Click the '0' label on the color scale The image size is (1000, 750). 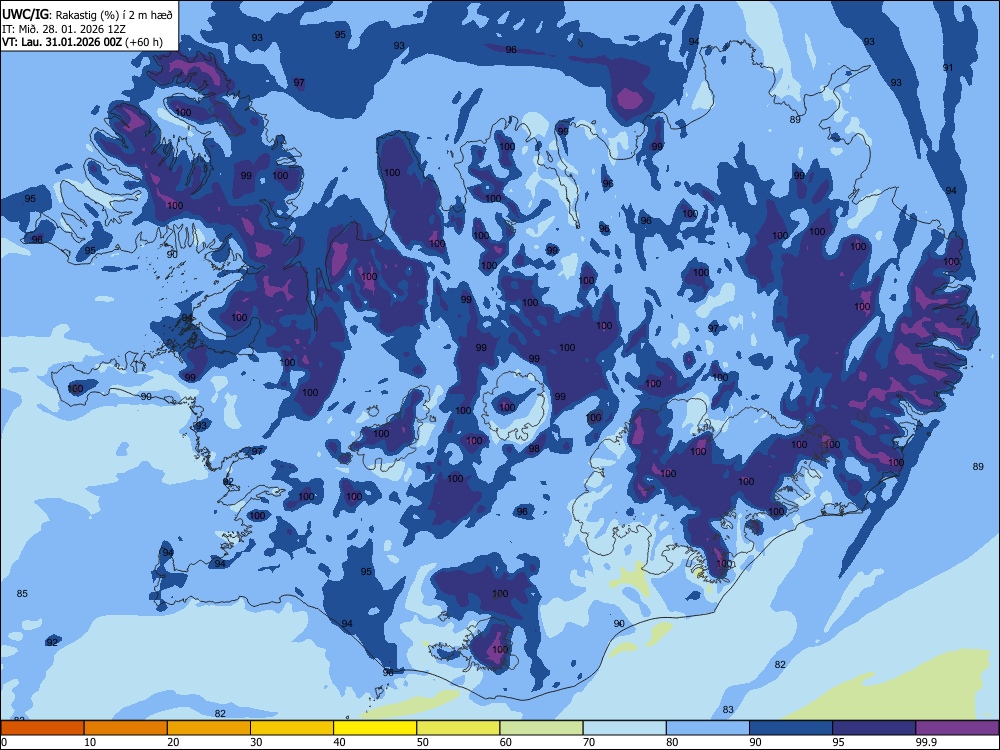[x=4, y=742]
